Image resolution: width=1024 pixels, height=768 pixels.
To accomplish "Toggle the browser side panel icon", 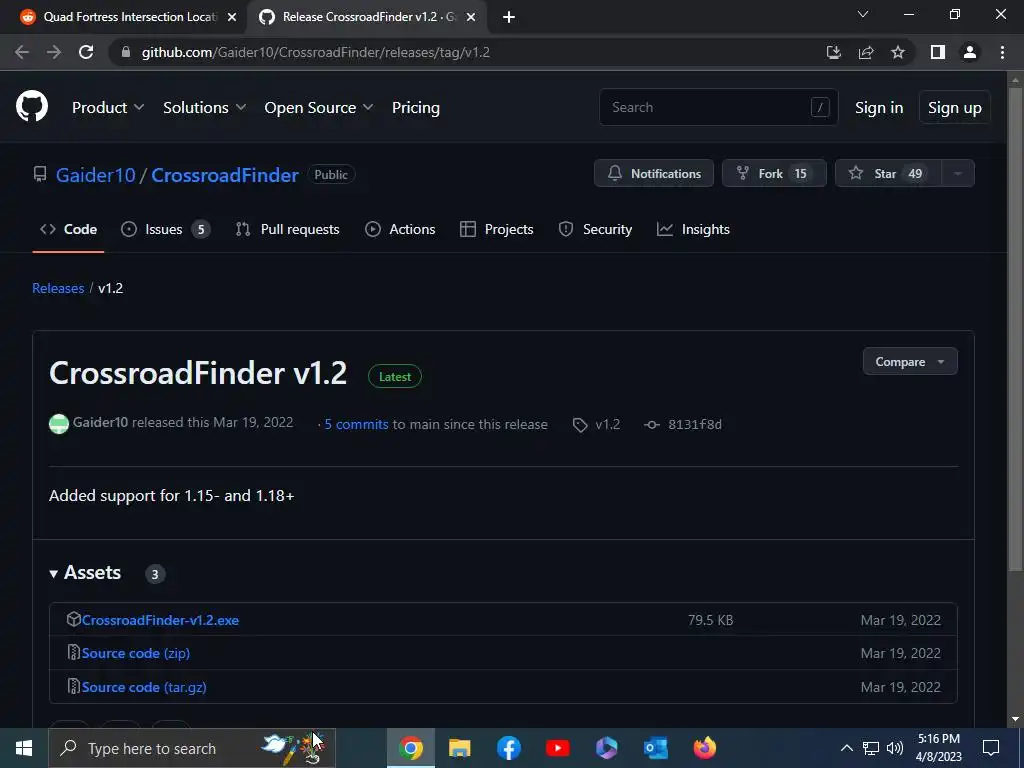I will pyautogui.click(x=938, y=52).
